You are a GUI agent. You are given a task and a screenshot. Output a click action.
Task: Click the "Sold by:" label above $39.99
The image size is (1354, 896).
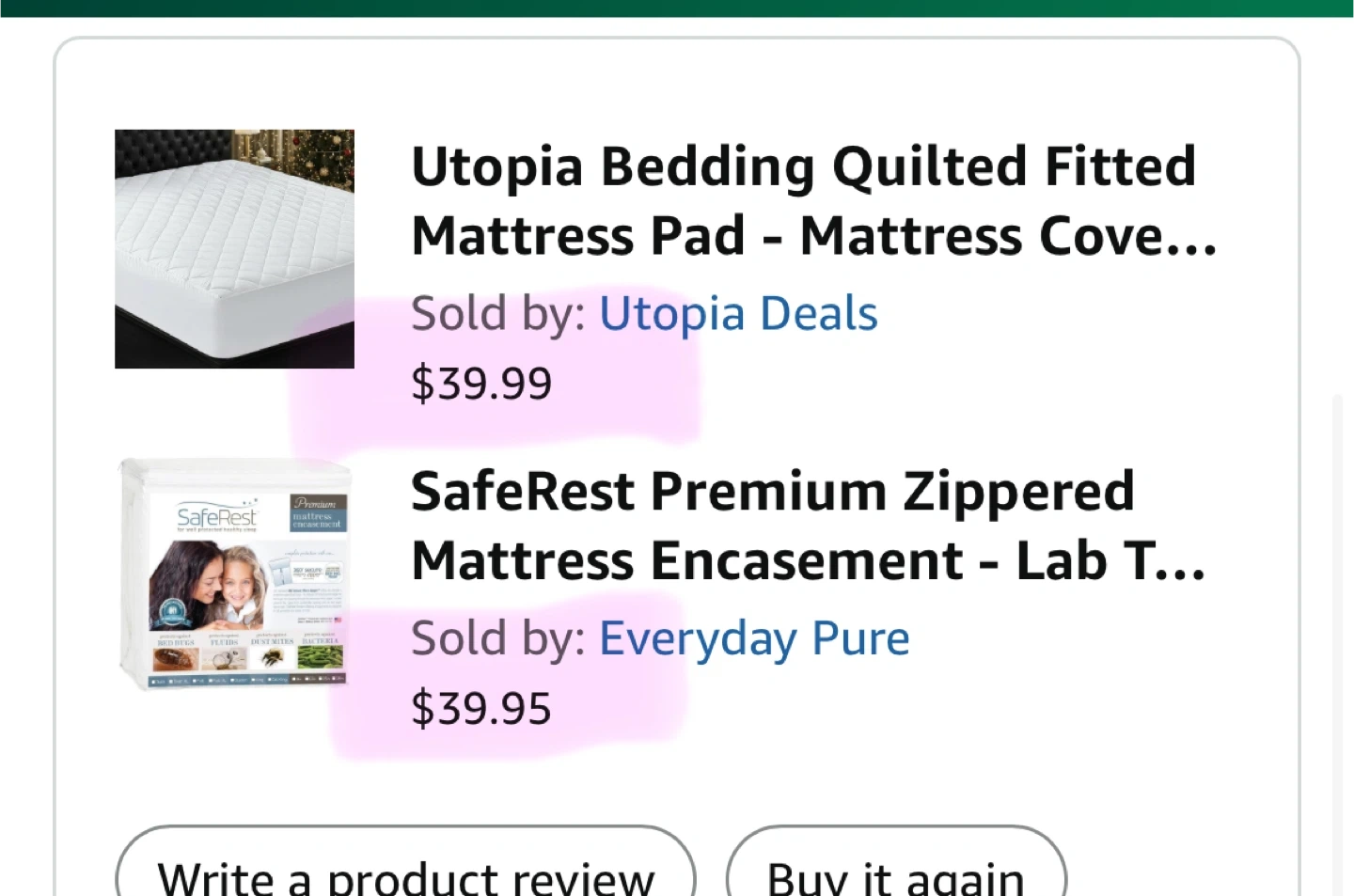coord(498,314)
